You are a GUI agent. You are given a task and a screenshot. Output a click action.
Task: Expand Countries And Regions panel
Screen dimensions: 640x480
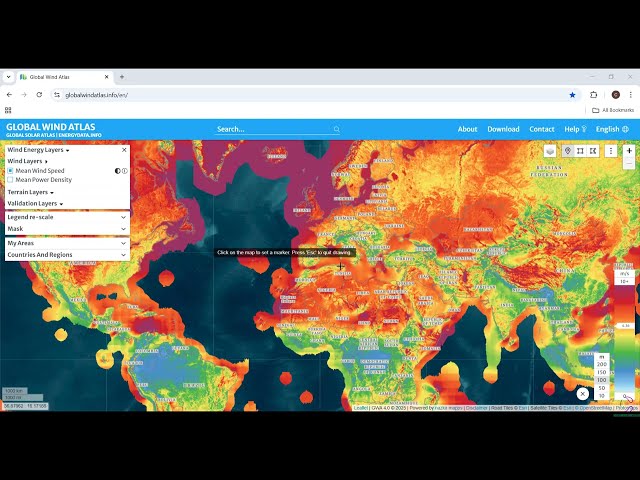tap(67, 255)
